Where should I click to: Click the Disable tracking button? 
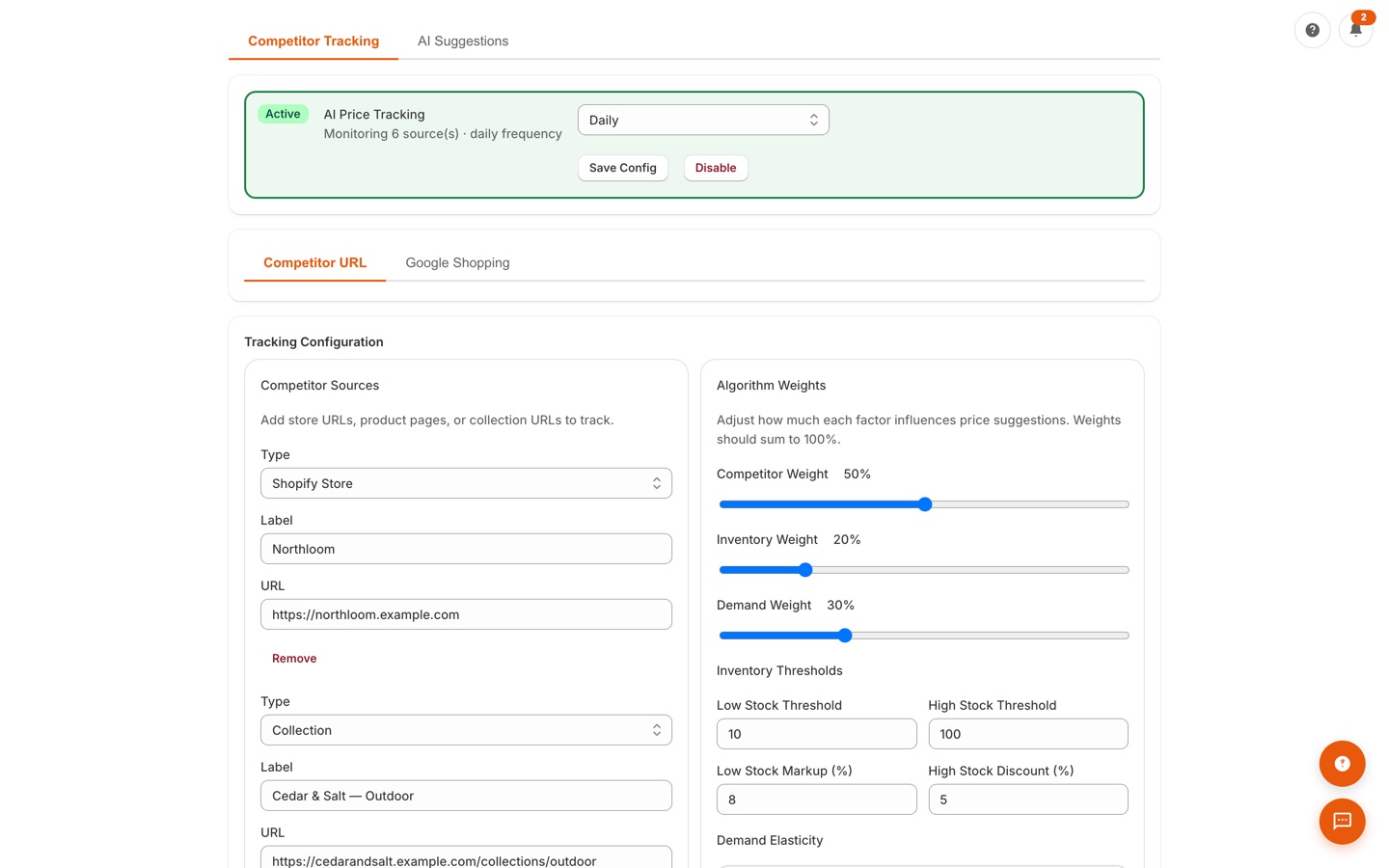click(x=716, y=168)
